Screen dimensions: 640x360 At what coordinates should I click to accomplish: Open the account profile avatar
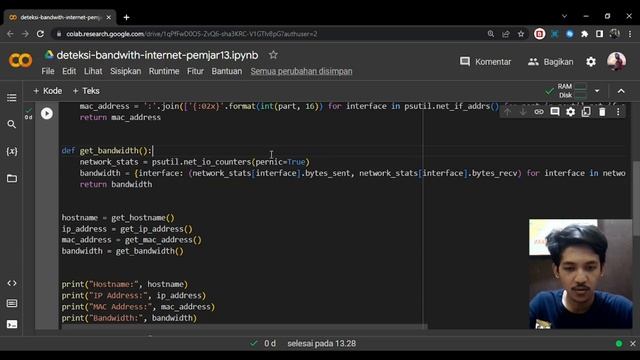(x=616, y=61)
